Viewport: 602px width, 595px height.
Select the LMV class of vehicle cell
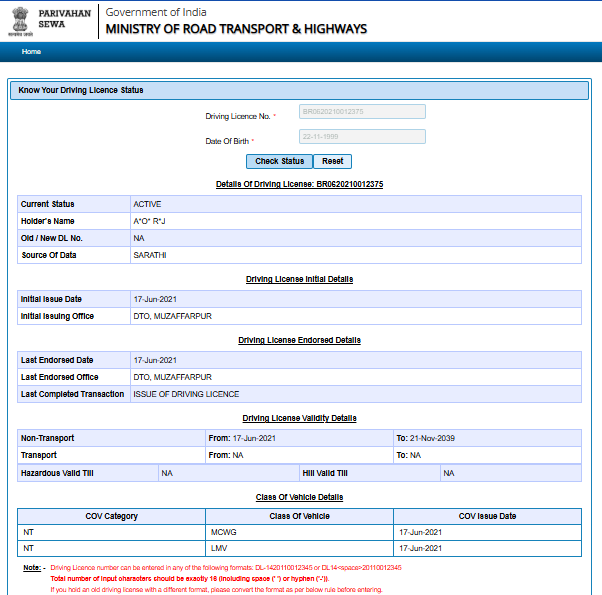(220, 548)
